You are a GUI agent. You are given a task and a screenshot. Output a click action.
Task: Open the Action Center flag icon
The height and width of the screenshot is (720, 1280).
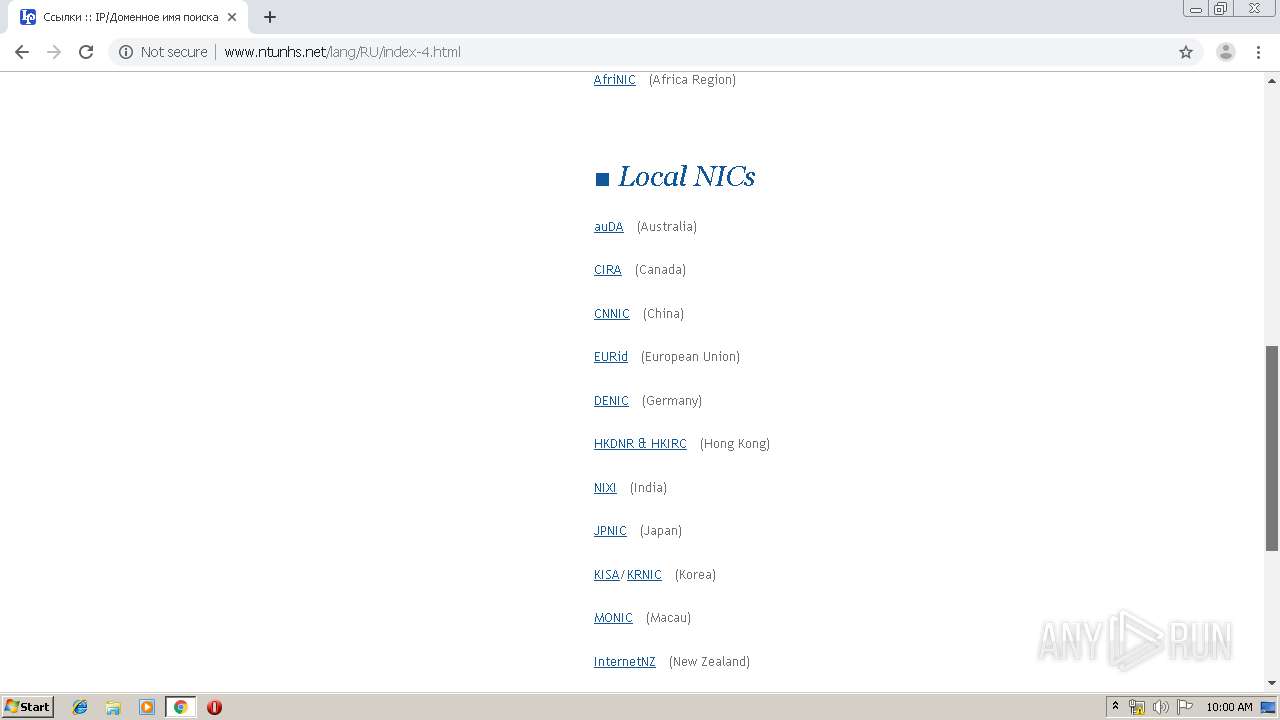1185,707
